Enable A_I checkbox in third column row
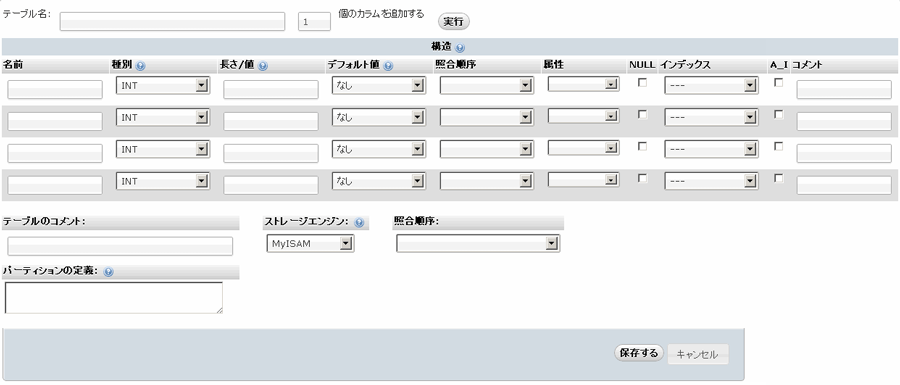 (778, 146)
